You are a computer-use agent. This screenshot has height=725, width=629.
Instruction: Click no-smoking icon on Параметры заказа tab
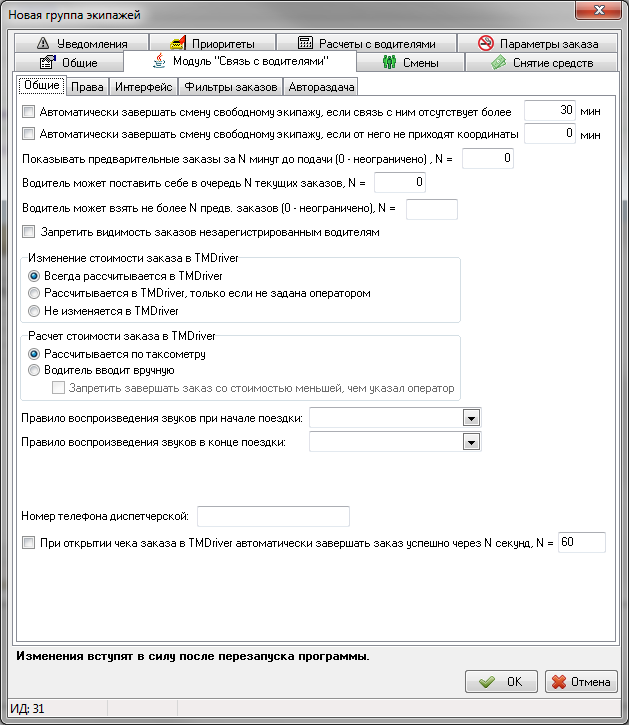[x=486, y=43]
